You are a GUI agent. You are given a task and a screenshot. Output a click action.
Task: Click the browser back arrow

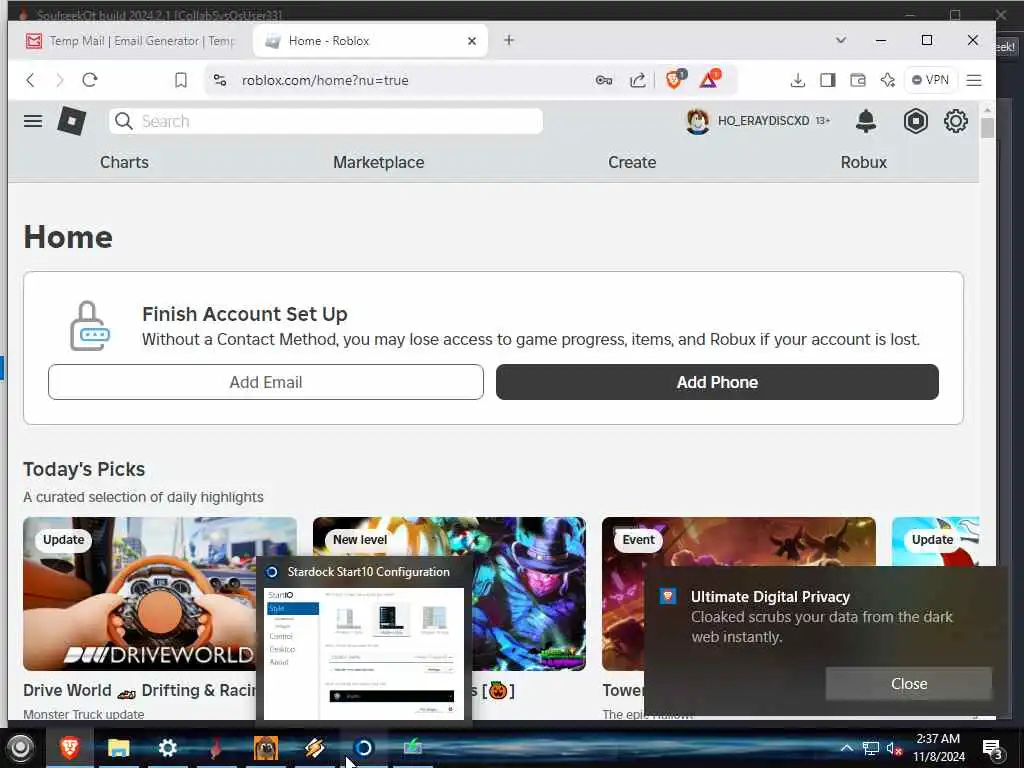click(30, 80)
